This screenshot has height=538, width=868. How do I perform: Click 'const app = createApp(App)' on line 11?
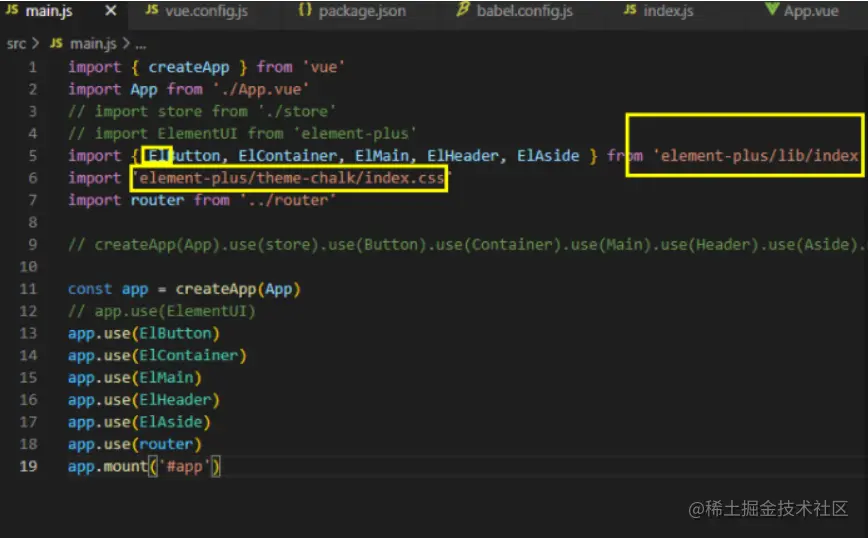[184, 289]
